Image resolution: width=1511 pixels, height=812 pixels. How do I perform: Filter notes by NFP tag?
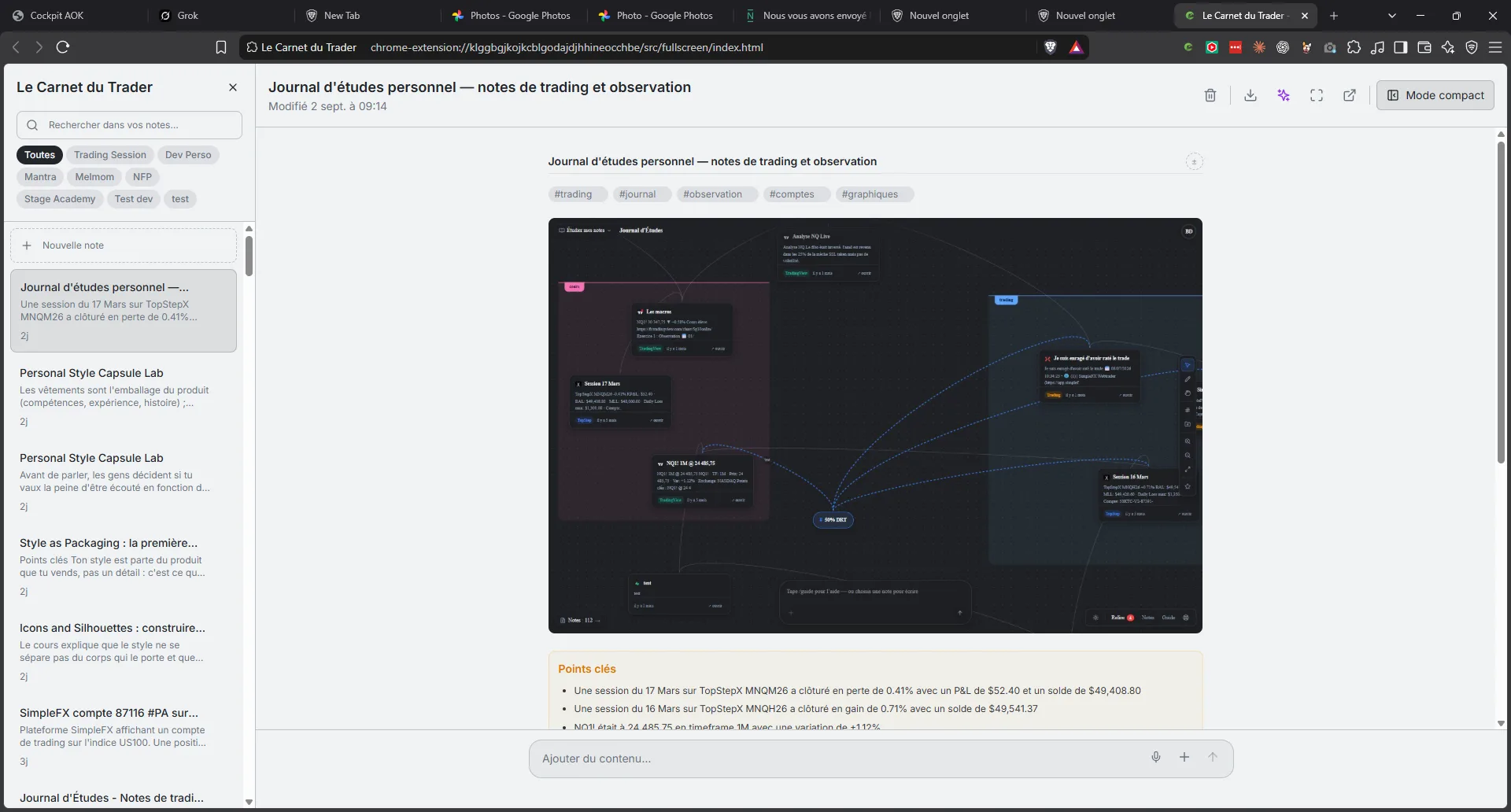(x=142, y=177)
